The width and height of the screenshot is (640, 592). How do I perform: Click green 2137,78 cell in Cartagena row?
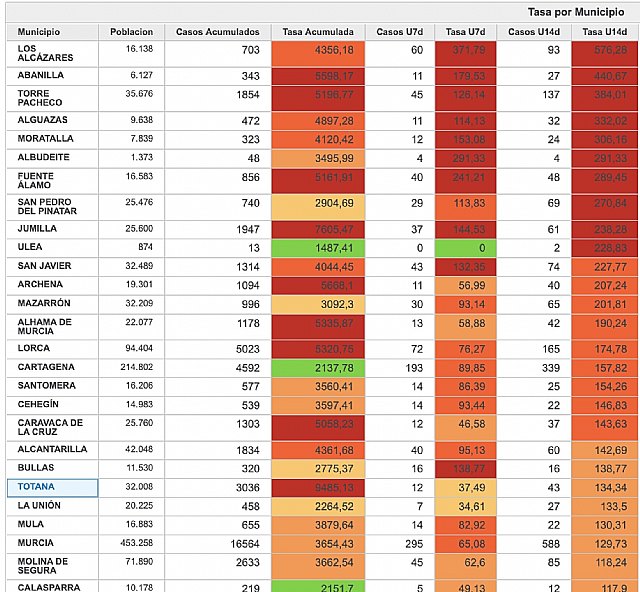tap(317, 367)
